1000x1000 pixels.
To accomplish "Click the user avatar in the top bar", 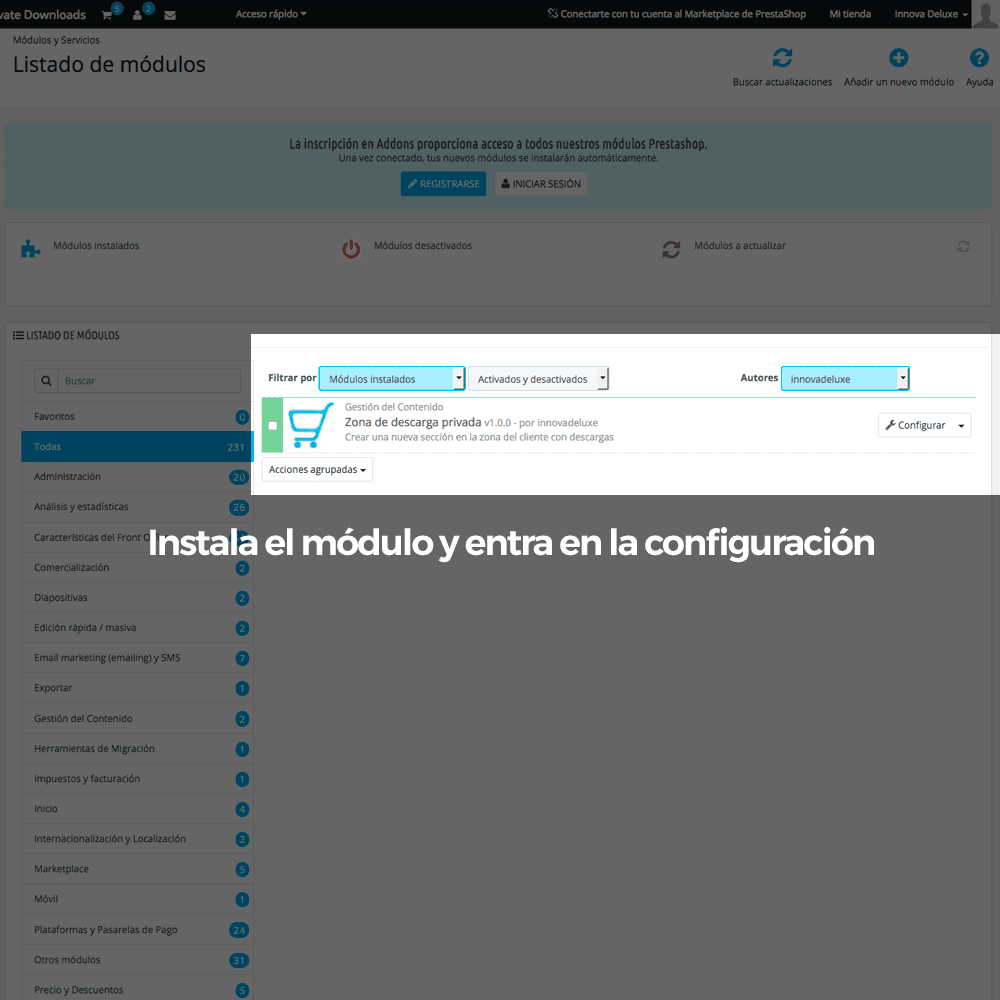I will pyautogui.click(x=985, y=14).
